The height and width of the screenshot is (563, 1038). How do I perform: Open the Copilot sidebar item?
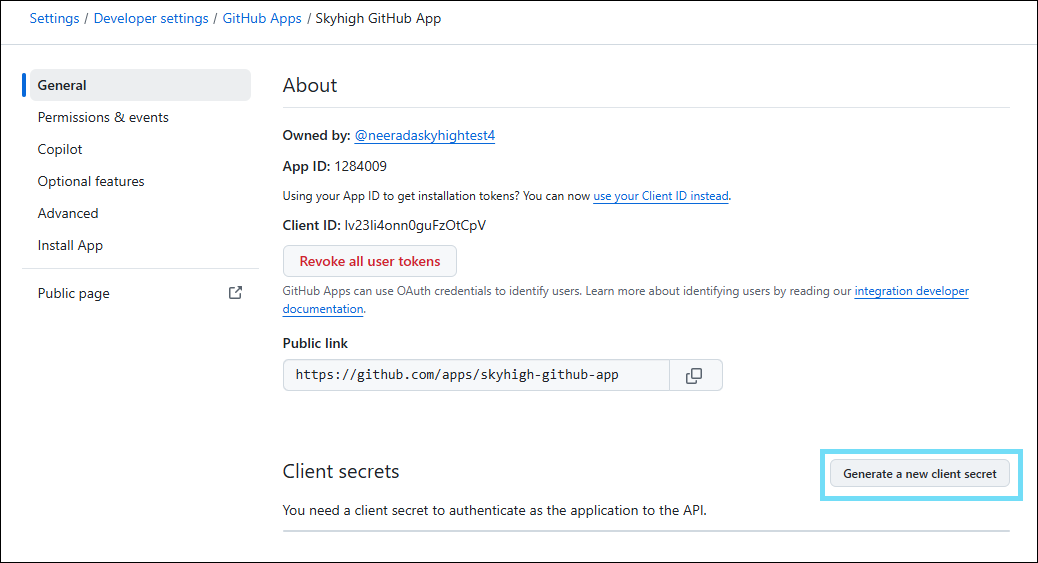click(x=60, y=150)
